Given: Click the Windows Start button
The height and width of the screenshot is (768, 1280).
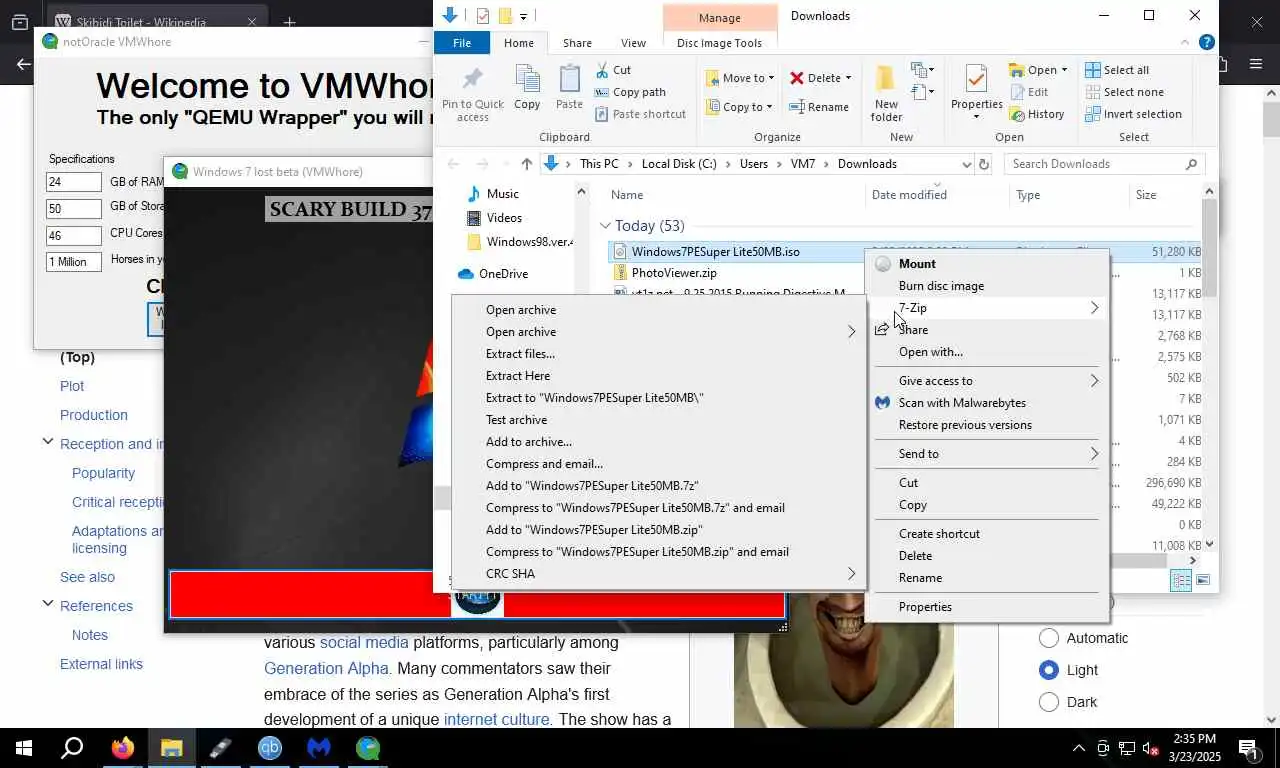Looking at the screenshot, I should coord(24,748).
